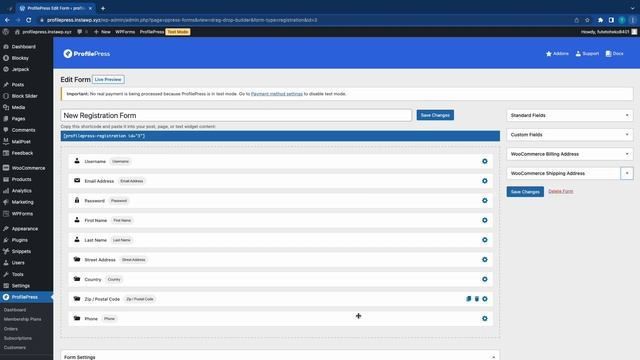Open Customers submenu item

pyautogui.click(x=15, y=347)
